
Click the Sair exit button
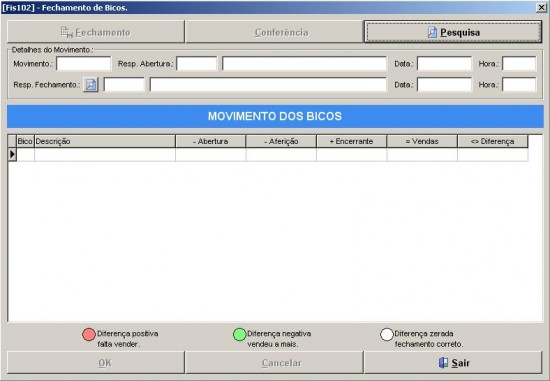[453, 362]
